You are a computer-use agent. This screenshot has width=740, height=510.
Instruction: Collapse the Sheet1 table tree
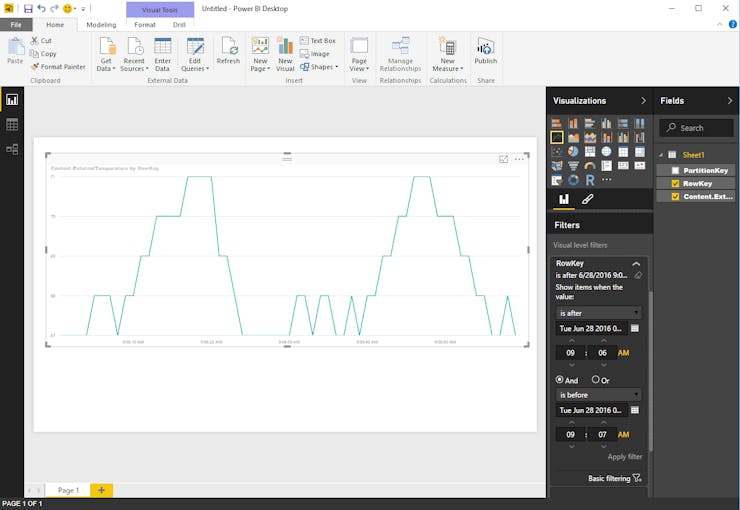point(661,155)
